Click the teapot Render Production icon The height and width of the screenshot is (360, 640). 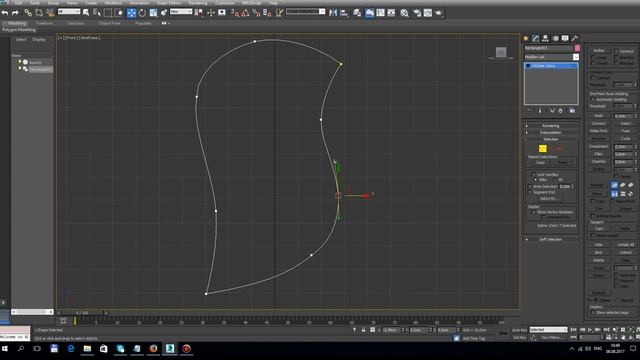[439, 13]
